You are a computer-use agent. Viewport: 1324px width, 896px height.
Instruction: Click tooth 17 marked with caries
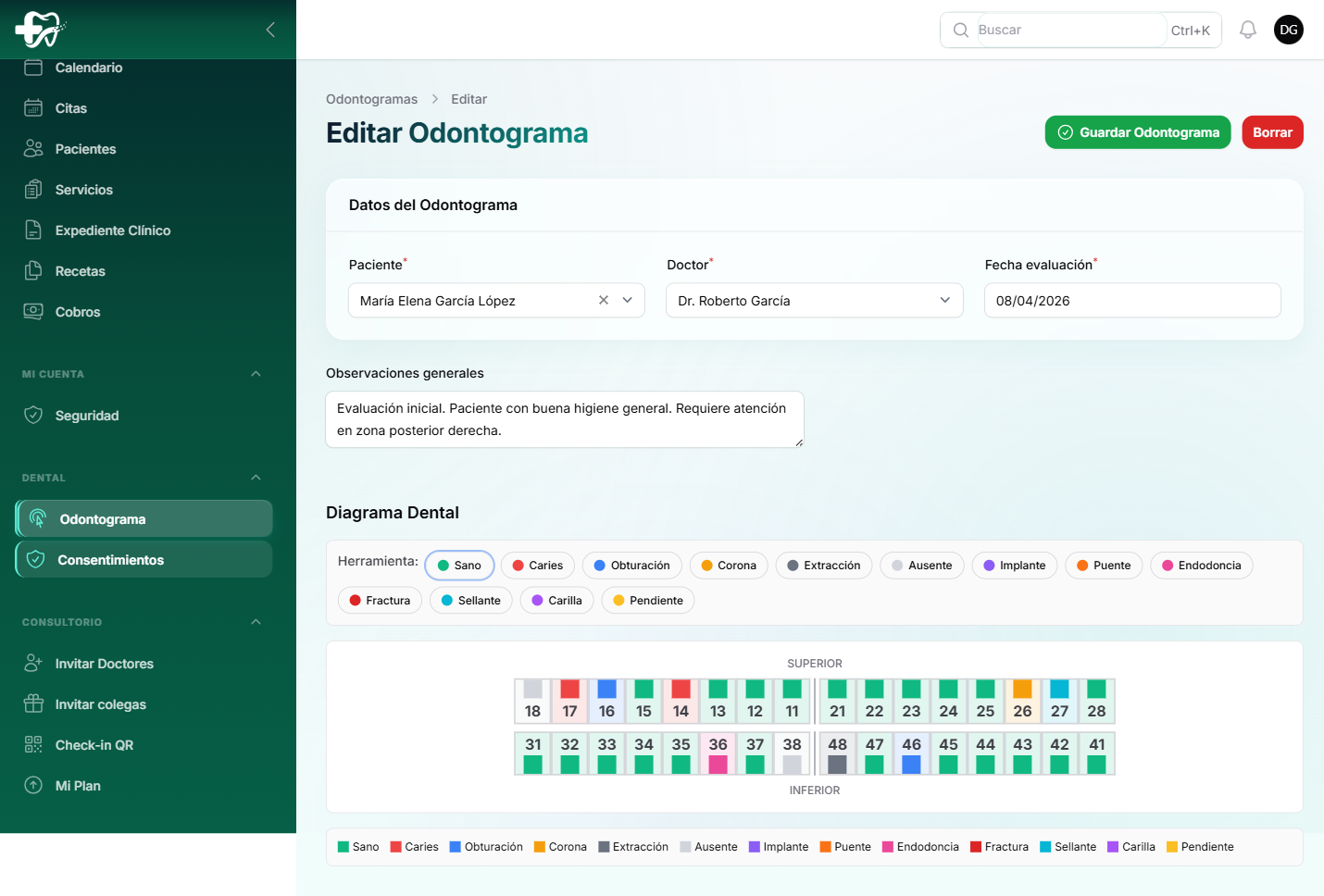pyautogui.click(x=570, y=701)
